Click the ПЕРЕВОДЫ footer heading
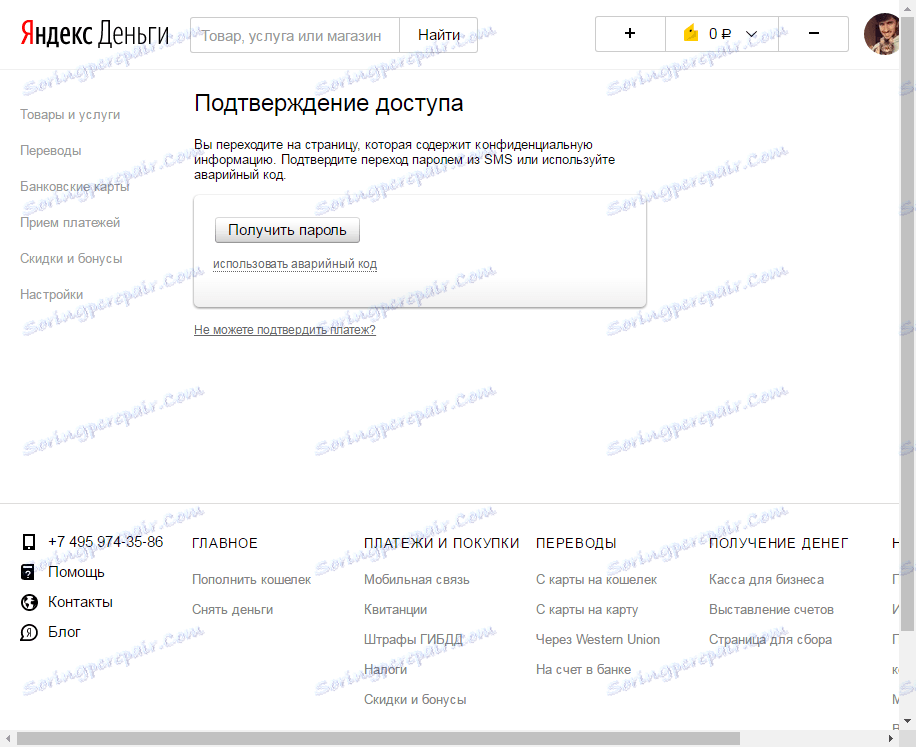 click(x=576, y=543)
